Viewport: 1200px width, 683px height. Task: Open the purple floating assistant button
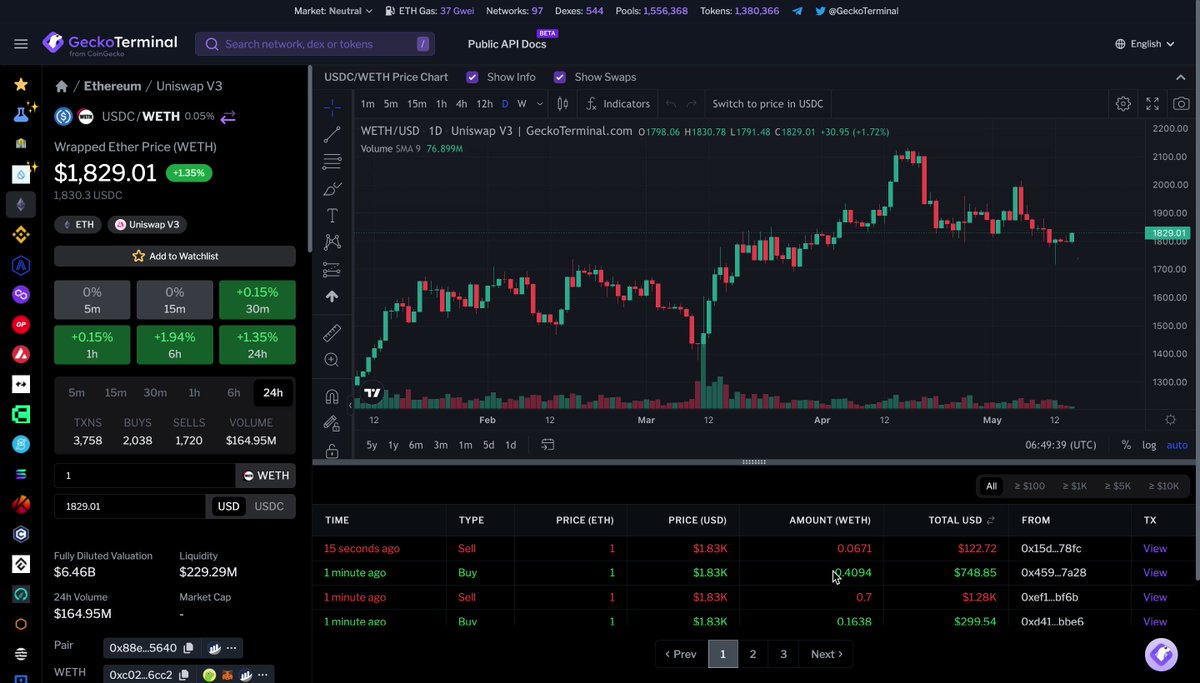point(1161,655)
